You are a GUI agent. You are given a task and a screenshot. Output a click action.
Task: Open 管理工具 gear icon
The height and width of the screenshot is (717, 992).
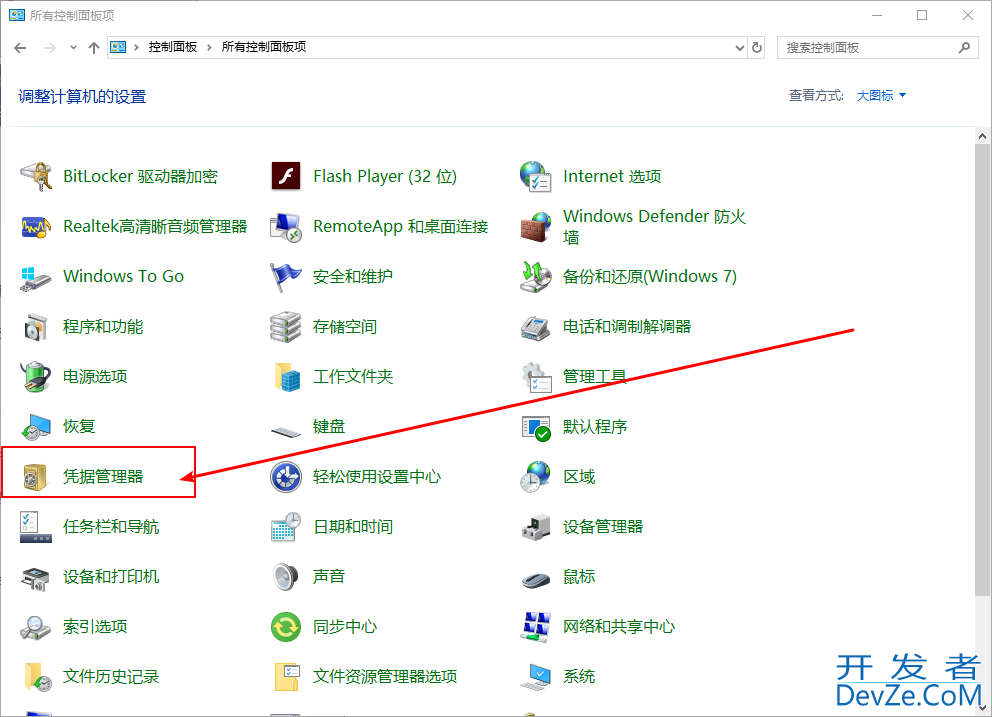click(536, 377)
